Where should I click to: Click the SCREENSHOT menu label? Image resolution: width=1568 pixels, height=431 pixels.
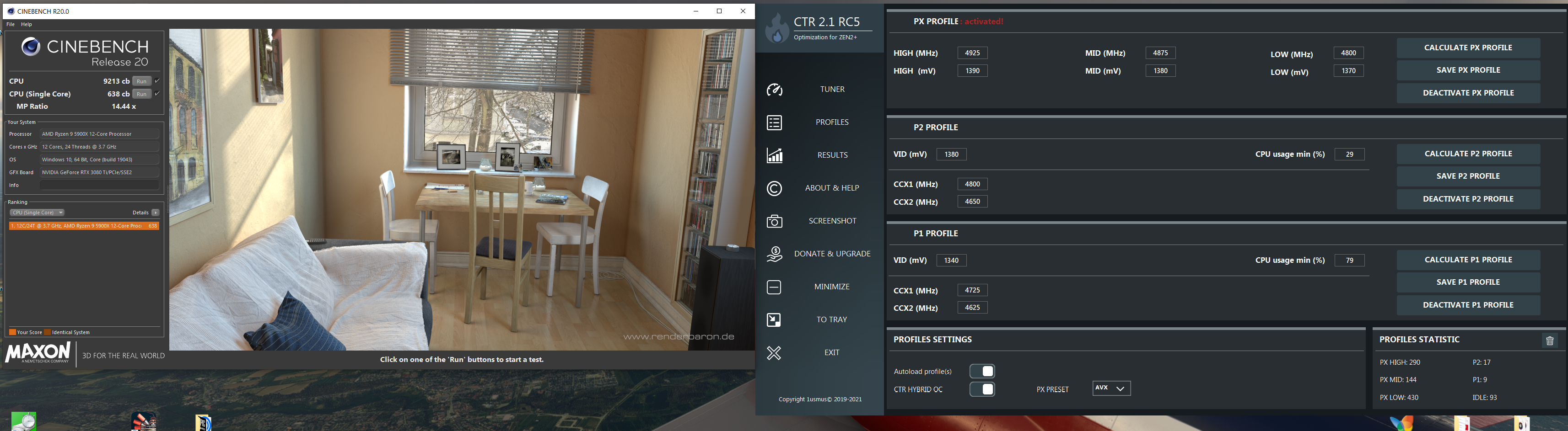point(832,221)
